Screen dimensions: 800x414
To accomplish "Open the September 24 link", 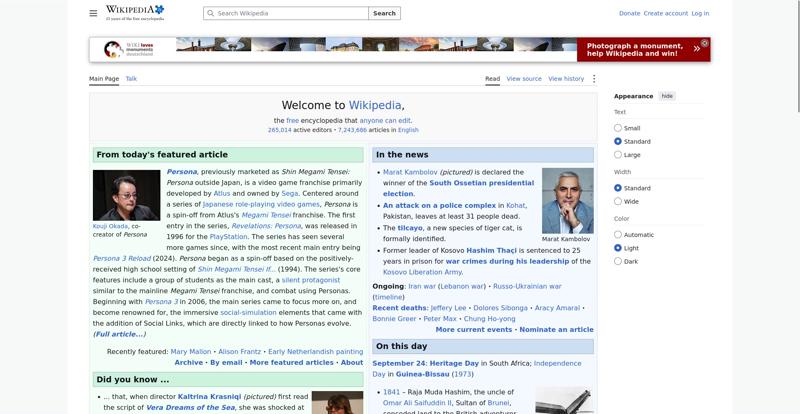I will pos(399,363).
